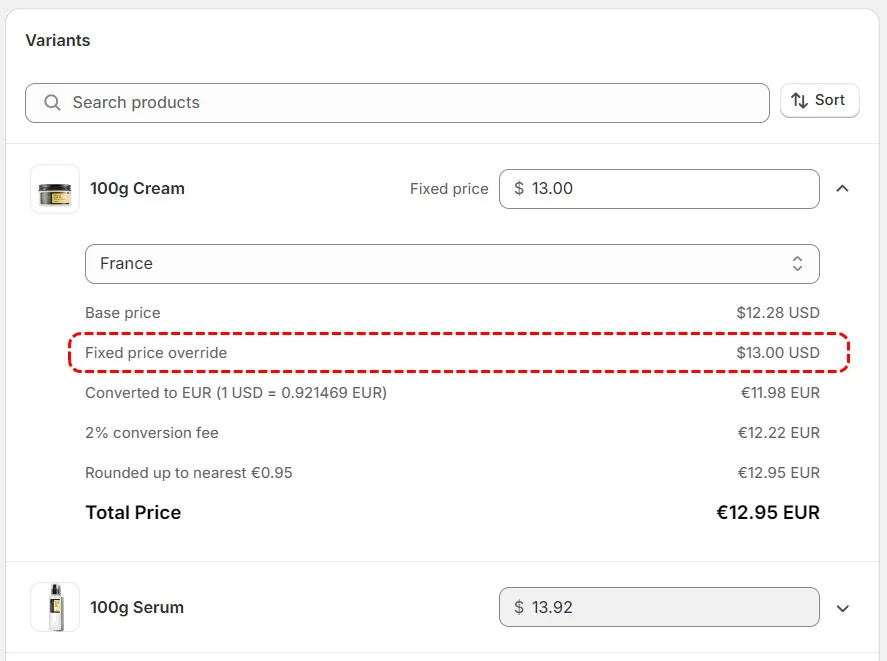Image resolution: width=887 pixels, height=661 pixels.
Task: Open the 100g Cream product thumbnail
Action: click(55, 189)
